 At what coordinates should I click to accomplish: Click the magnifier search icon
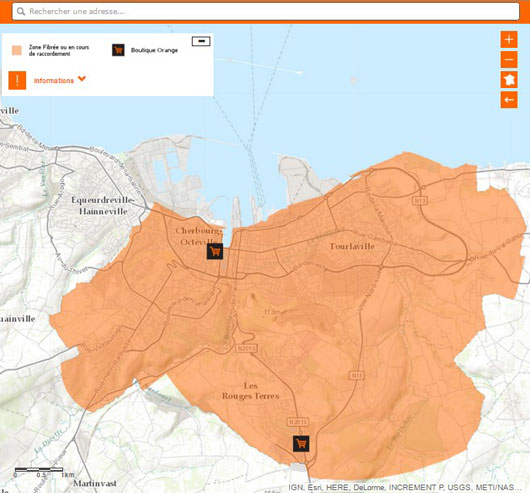pos(21,11)
